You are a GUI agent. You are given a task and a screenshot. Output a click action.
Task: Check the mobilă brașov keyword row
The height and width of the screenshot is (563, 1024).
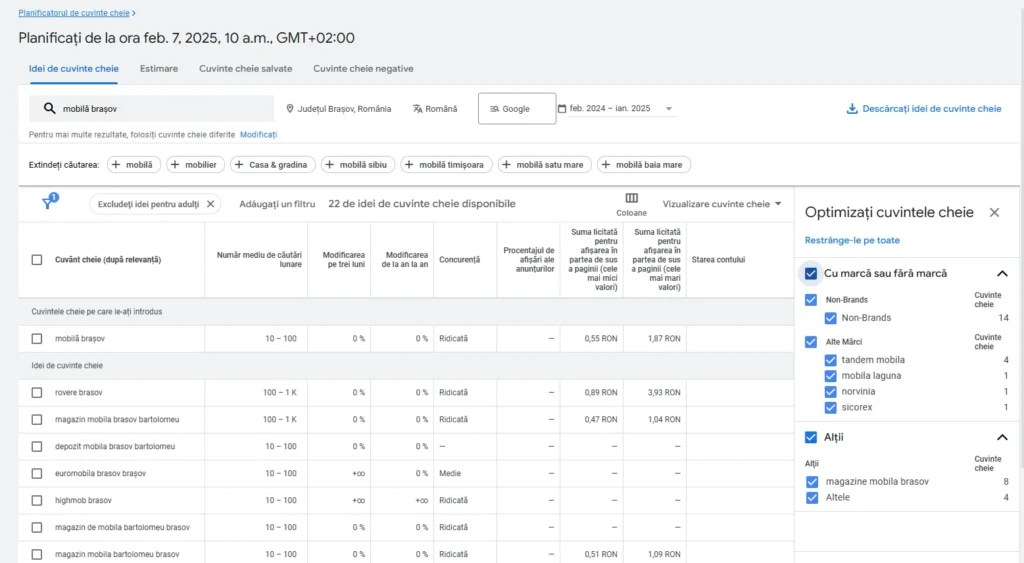click(37, 339)
